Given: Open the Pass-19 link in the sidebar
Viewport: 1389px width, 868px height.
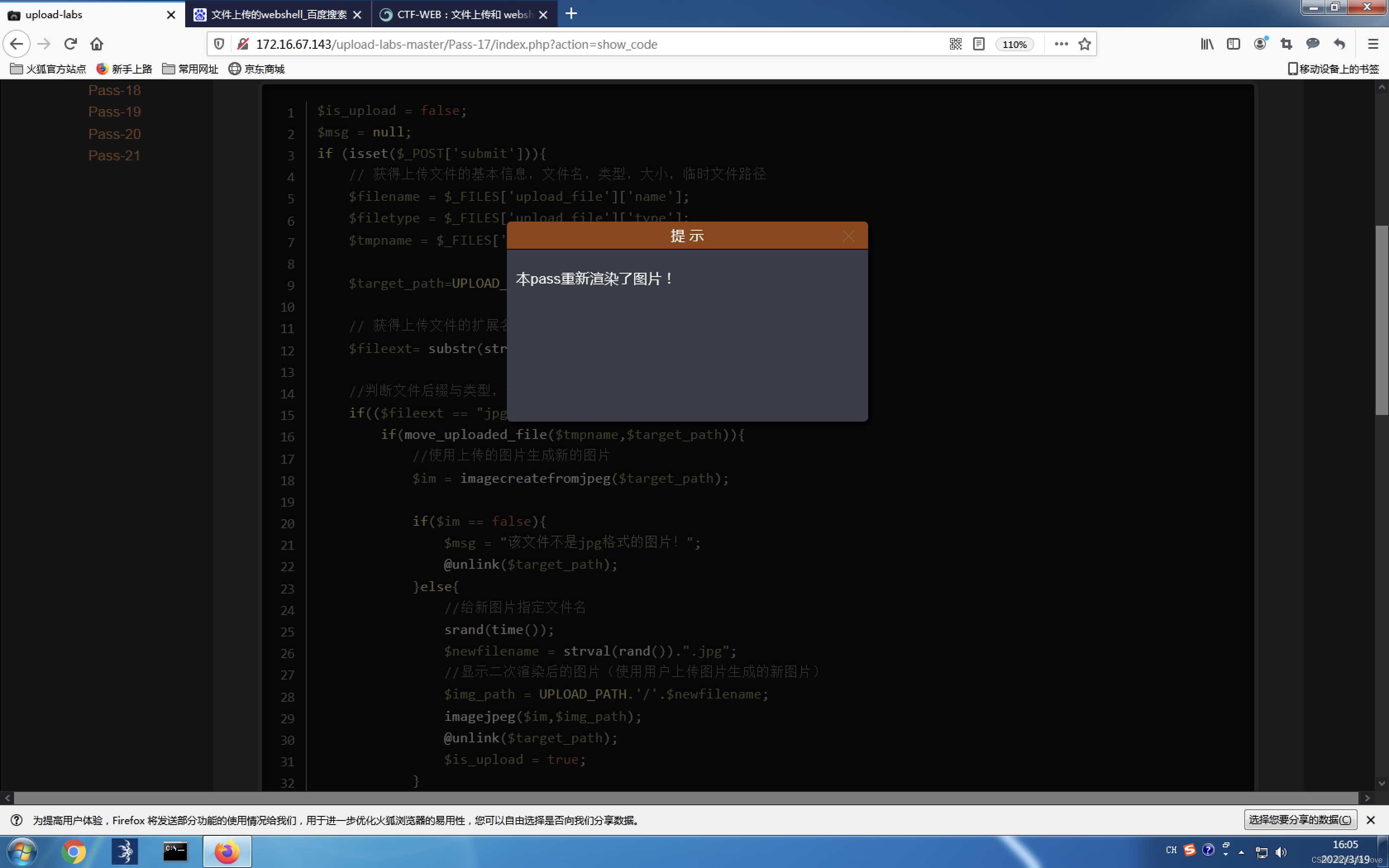Looking at the screenshot, I should pos(114,112).
